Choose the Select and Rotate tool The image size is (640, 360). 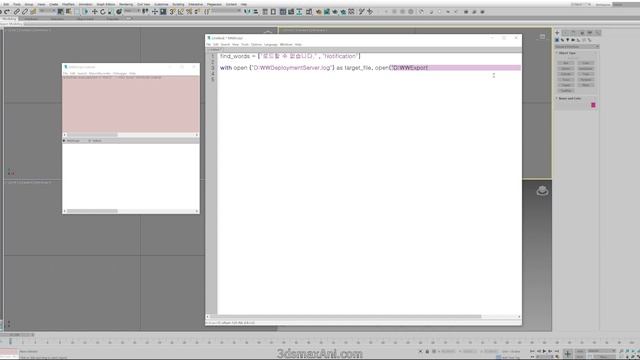[103, 12]
